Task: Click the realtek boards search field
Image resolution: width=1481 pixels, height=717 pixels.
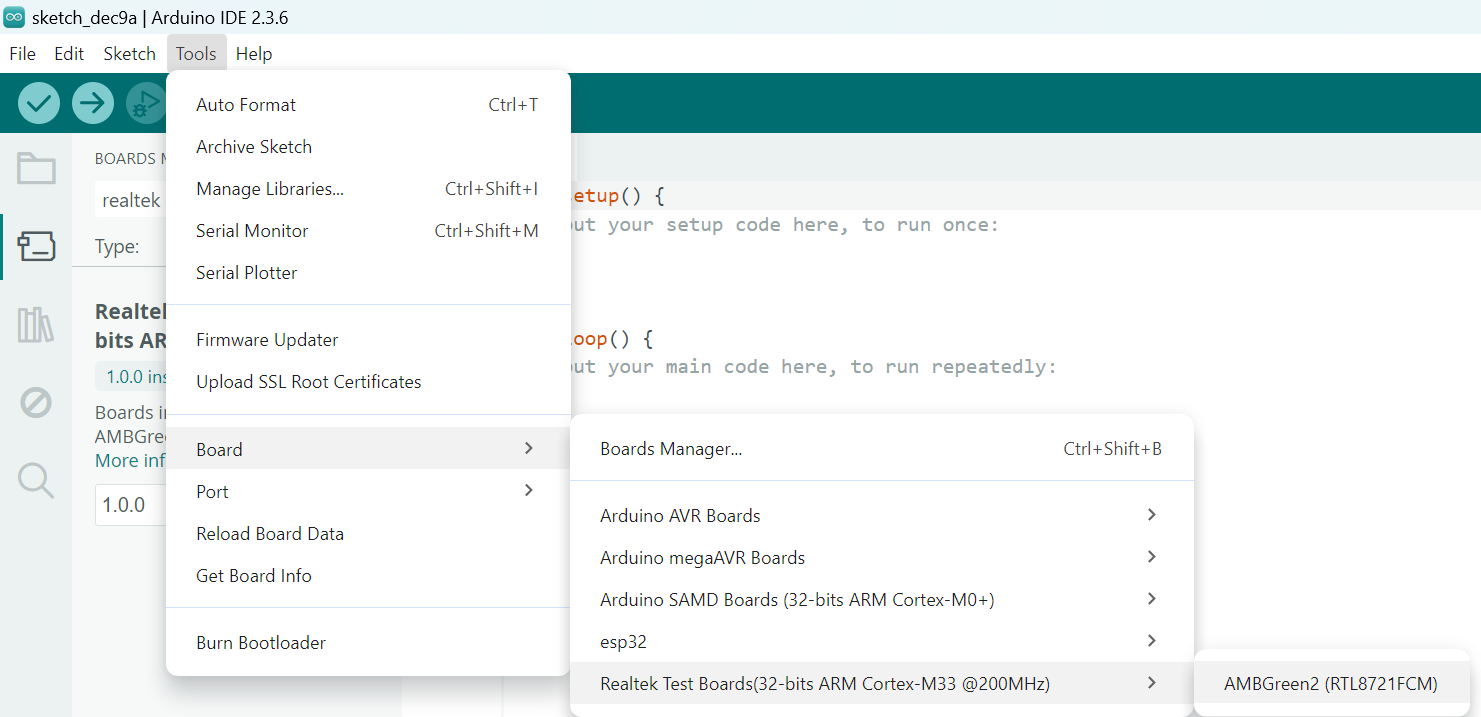Action: (x=132, y=200)
